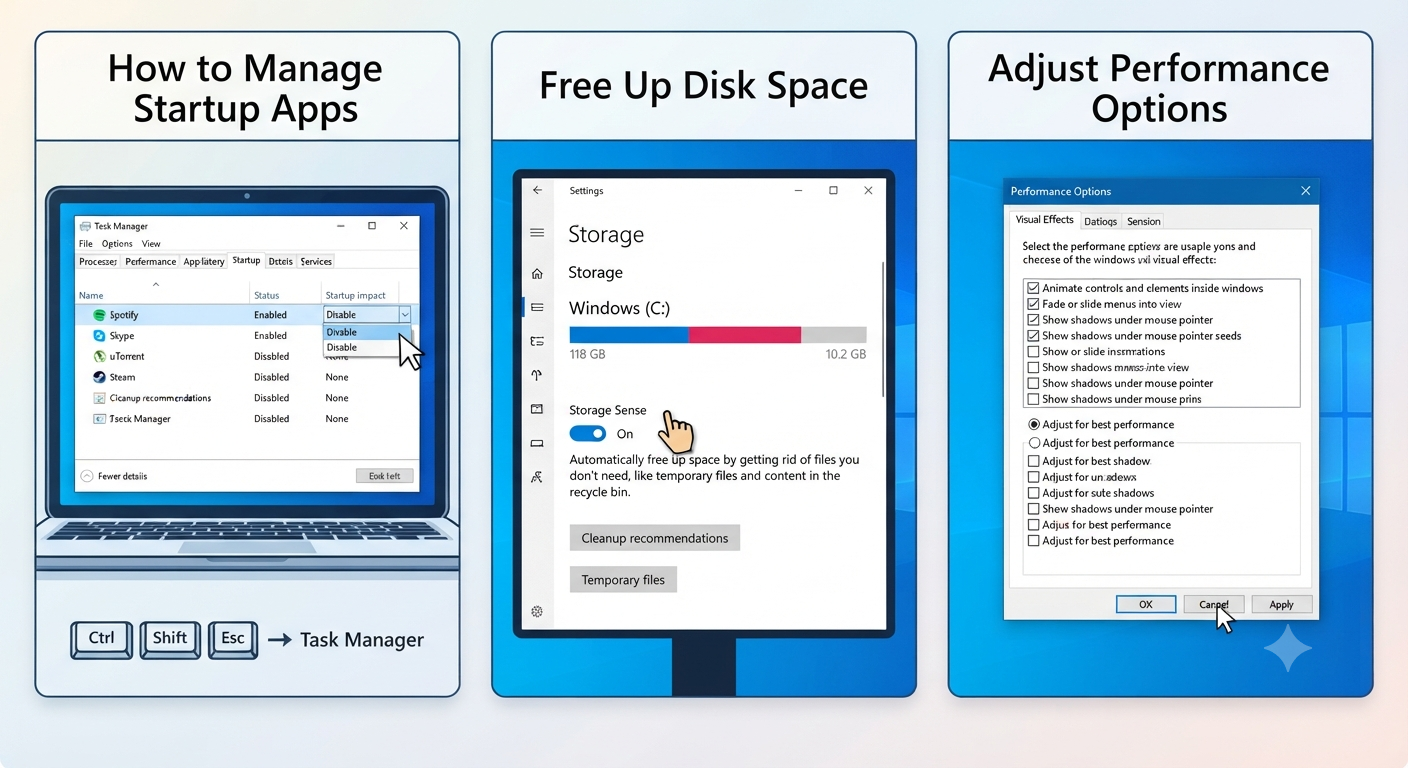Viewport: 1408px width, 768px height.
Task: Uncheck Animate controls and elements inside windows
Action: point(1033,288)
